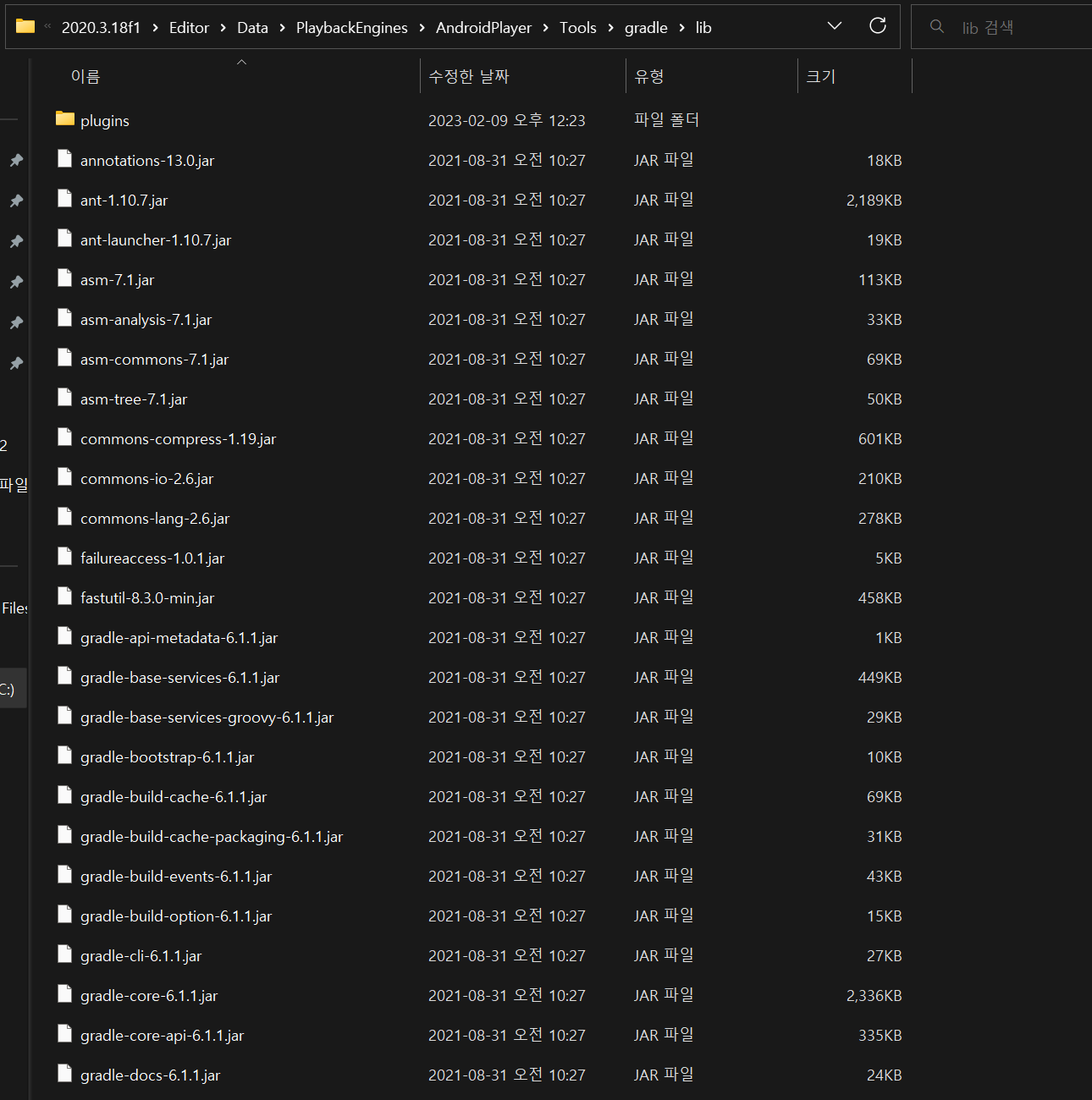
Task: Navigate to PlaybackEngines in the breadcrumb
Action: click(352, 28)
